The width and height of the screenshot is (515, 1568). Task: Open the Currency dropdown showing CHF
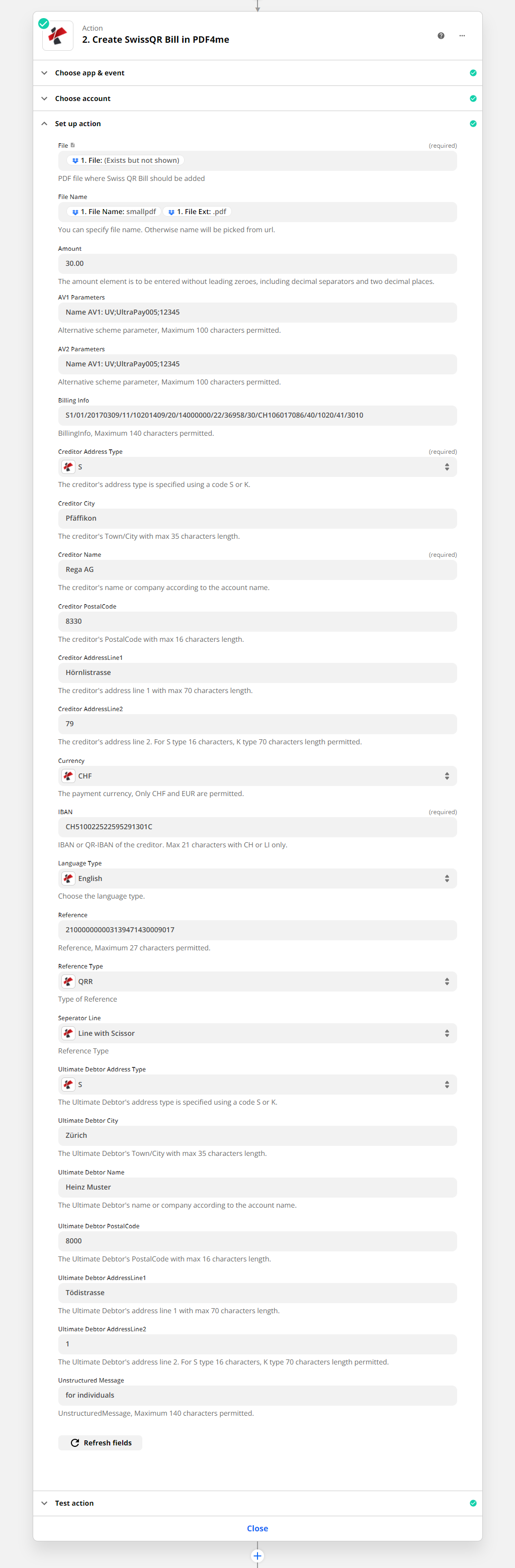pyautogui.click(x=257, y=776)
